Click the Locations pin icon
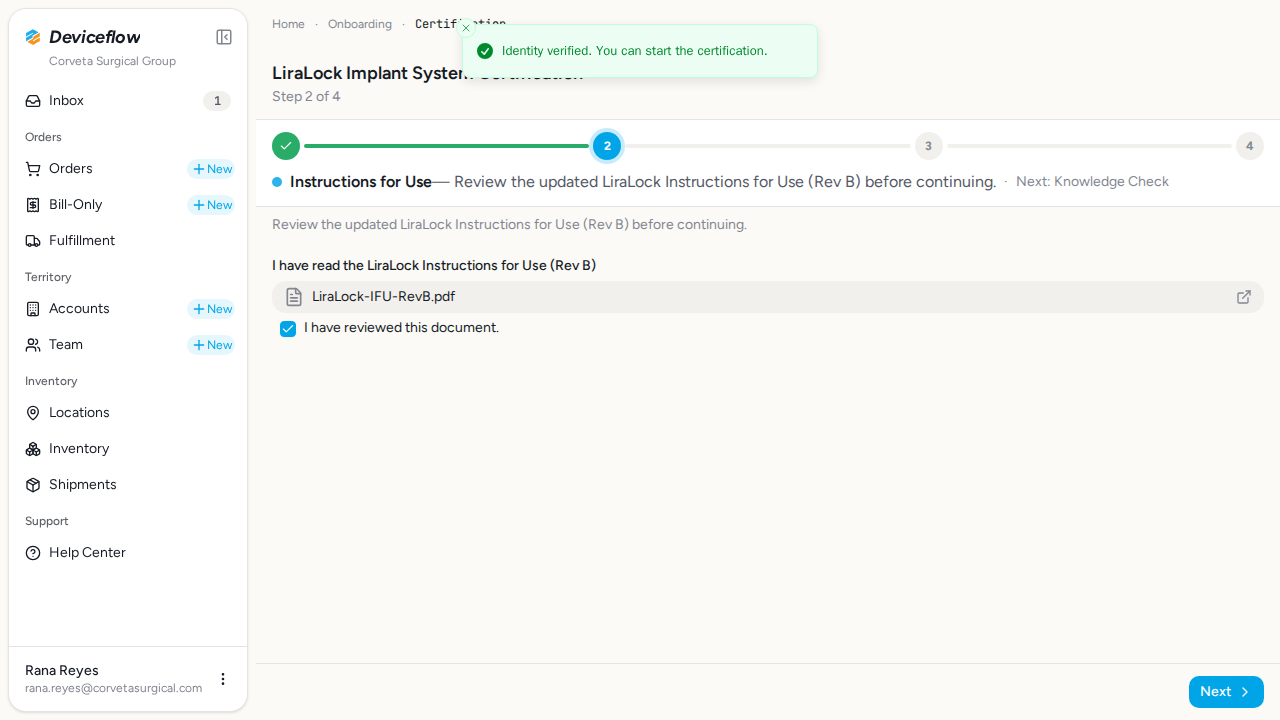The width and height of the screenshot is (1280, 720). pyautogui.click(x=33, y=413)
